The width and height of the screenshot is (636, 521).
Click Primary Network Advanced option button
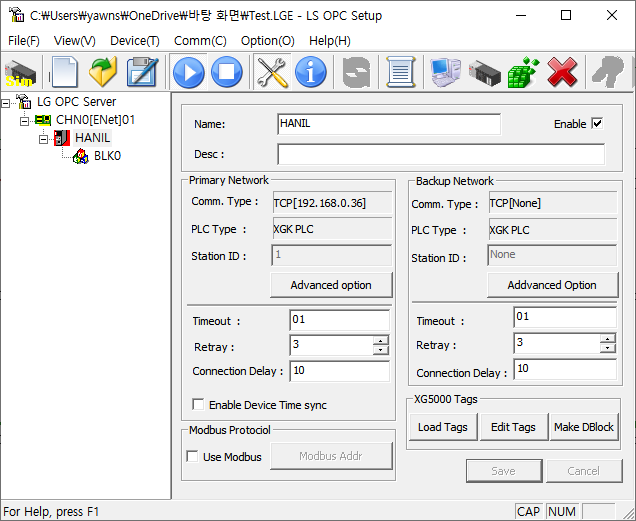click(331, 285)
